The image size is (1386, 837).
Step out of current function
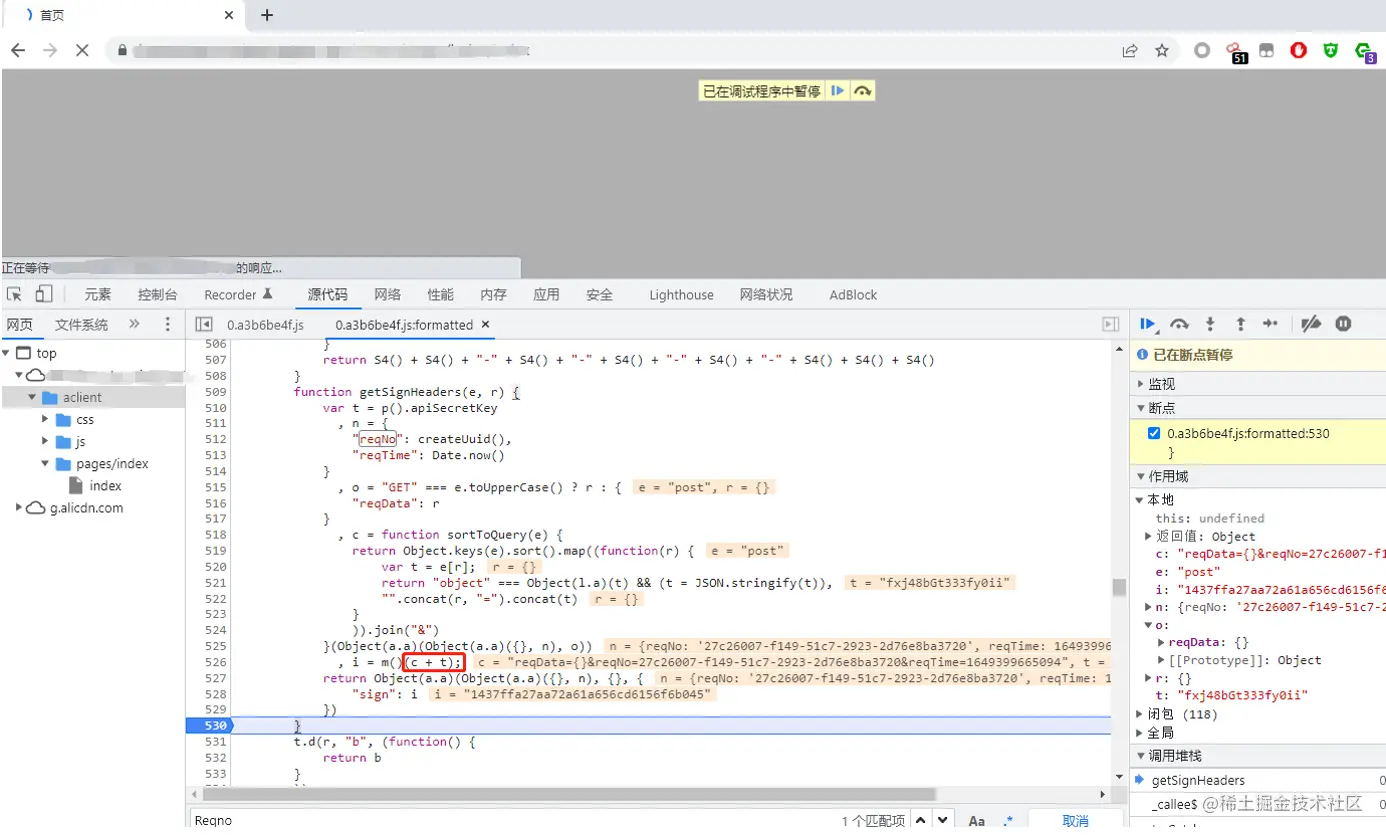1240,324
